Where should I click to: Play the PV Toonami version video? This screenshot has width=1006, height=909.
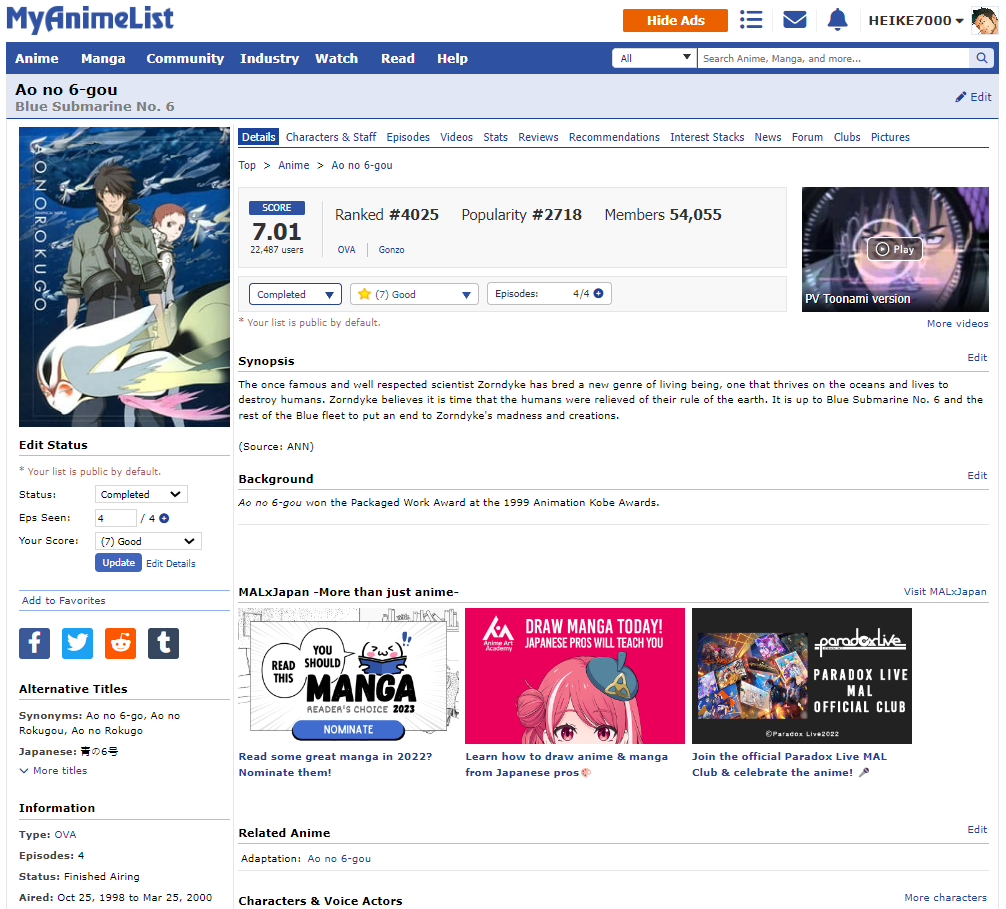[x=894, y=249]
